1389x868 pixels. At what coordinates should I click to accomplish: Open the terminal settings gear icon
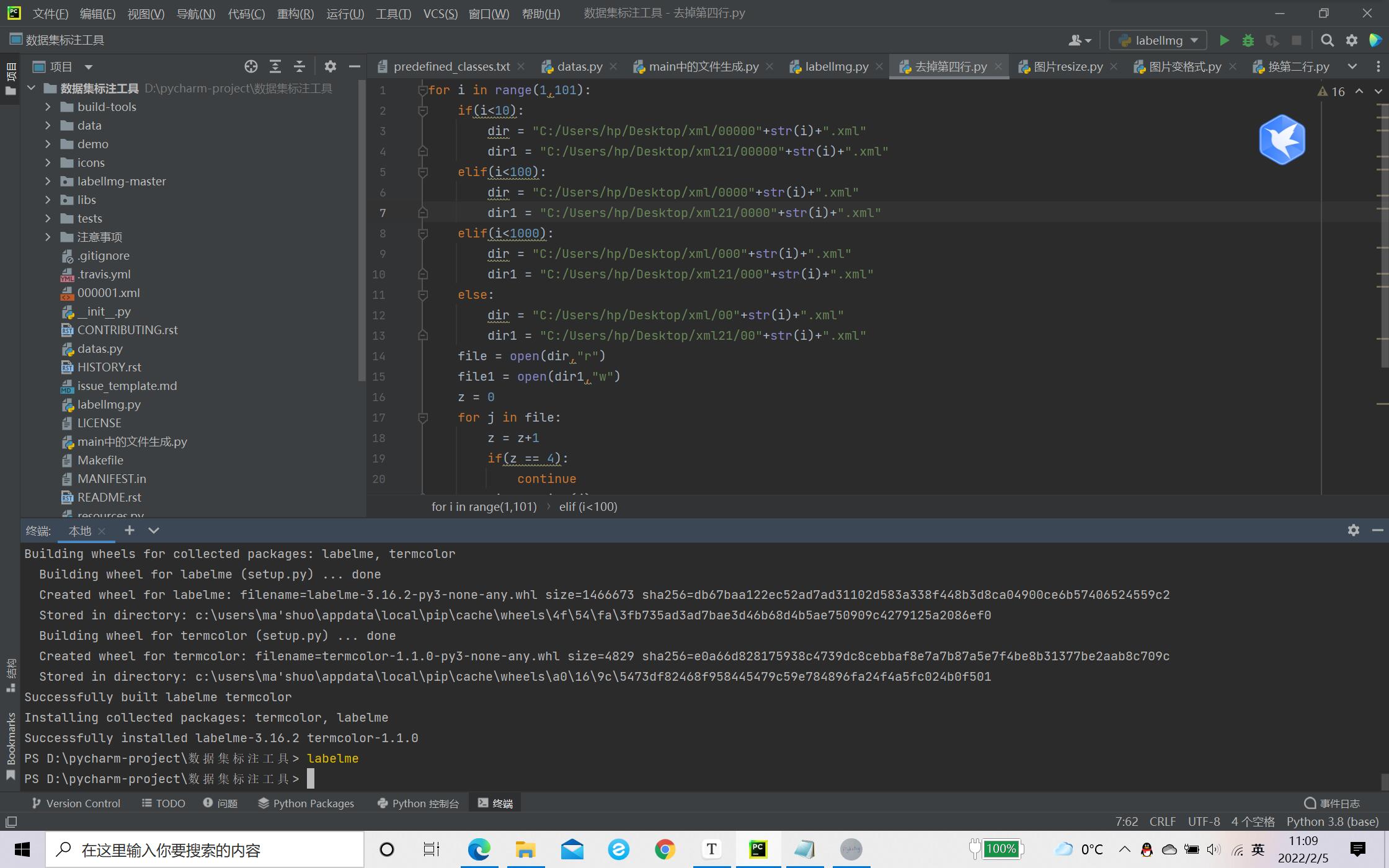[1353, 530]
